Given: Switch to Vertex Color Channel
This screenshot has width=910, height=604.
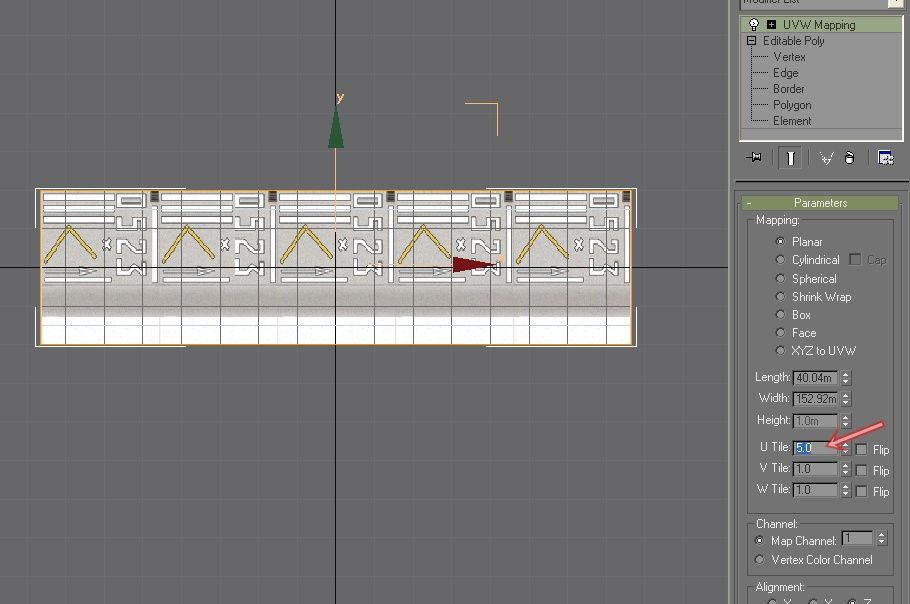Looking at the screenshot, I should click(x=758, y=560).
